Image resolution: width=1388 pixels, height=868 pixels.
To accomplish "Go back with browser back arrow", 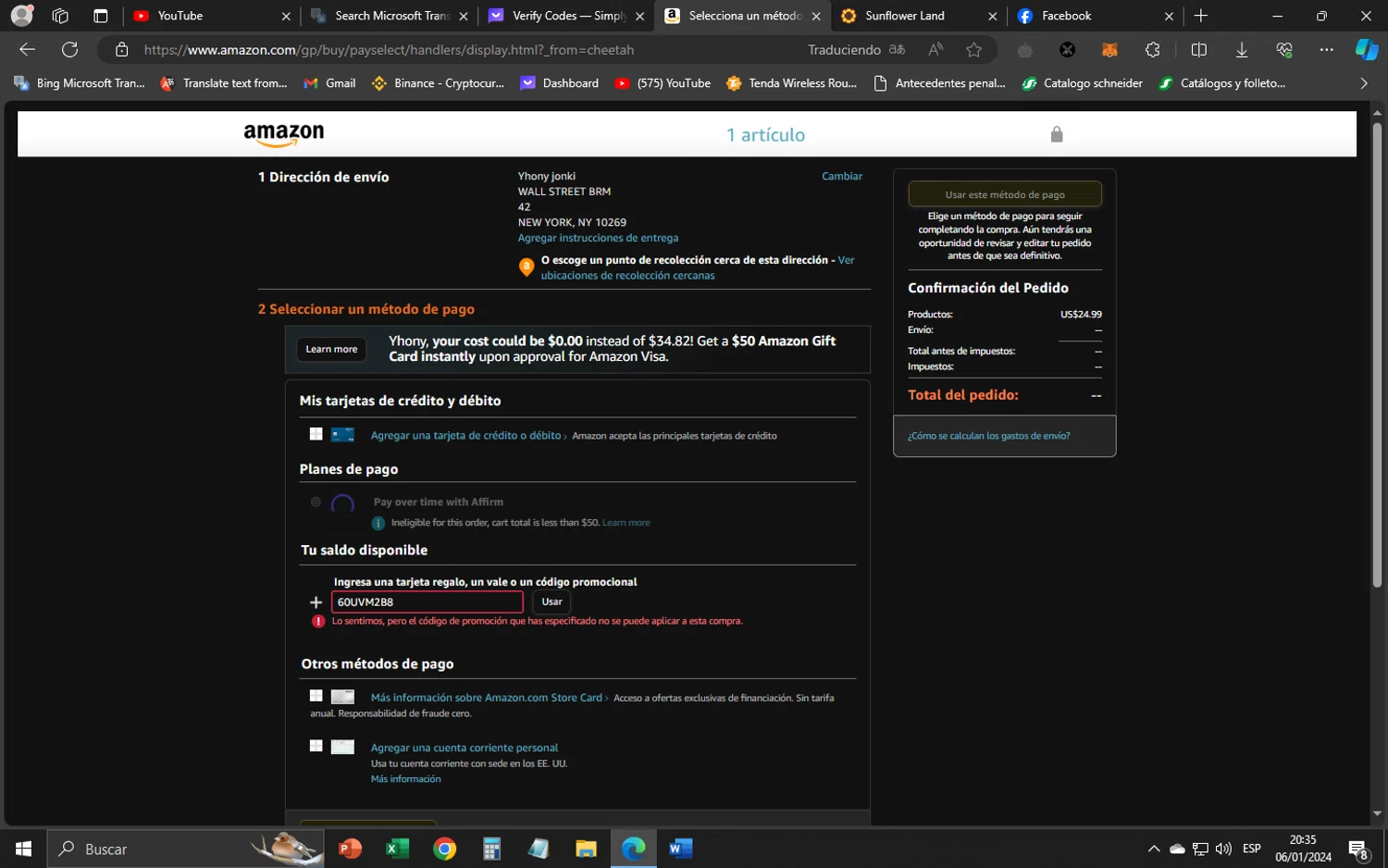I will click(x=28, y=50).
